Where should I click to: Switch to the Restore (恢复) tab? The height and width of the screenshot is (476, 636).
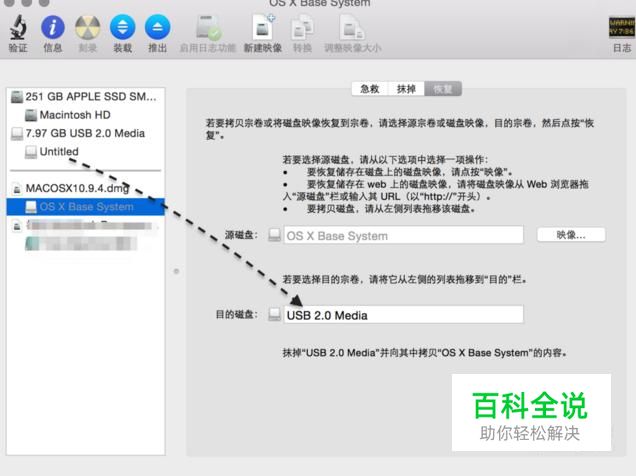pyautogui.click(x=443, y=89)
